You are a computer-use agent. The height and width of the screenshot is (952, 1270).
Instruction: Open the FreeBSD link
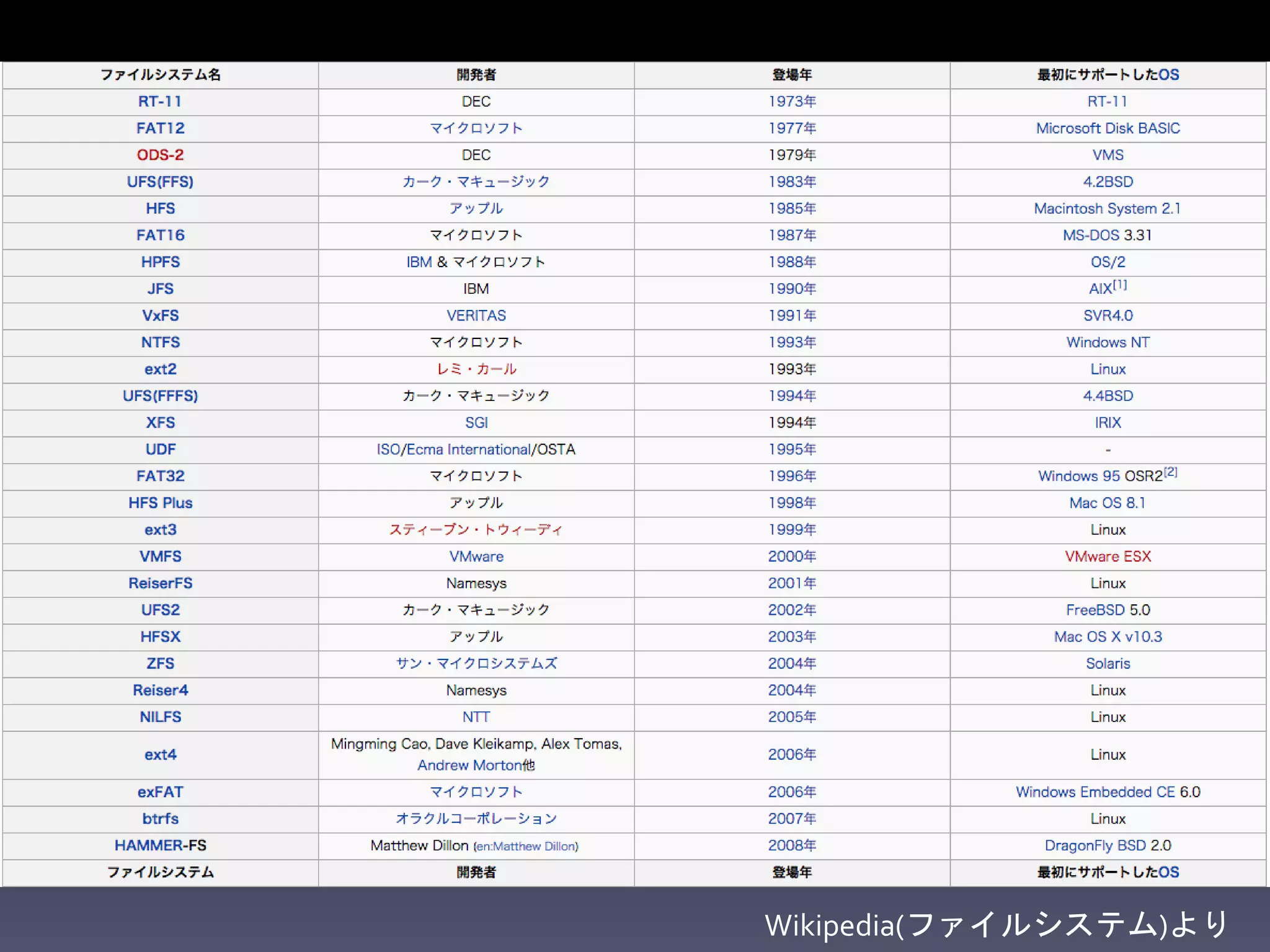click(x=1095, y=610)
